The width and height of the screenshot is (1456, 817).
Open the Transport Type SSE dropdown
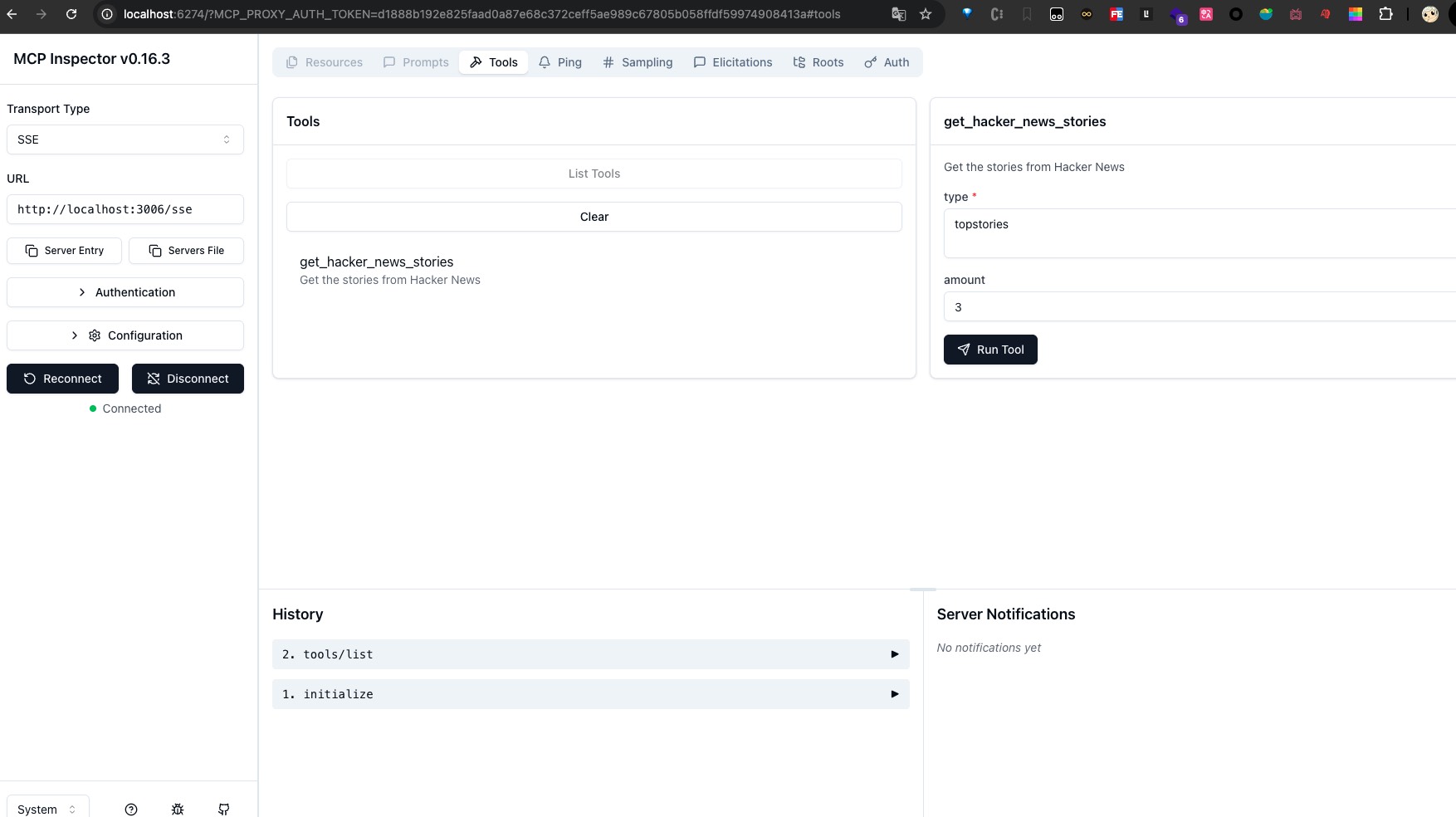point(125,139)
